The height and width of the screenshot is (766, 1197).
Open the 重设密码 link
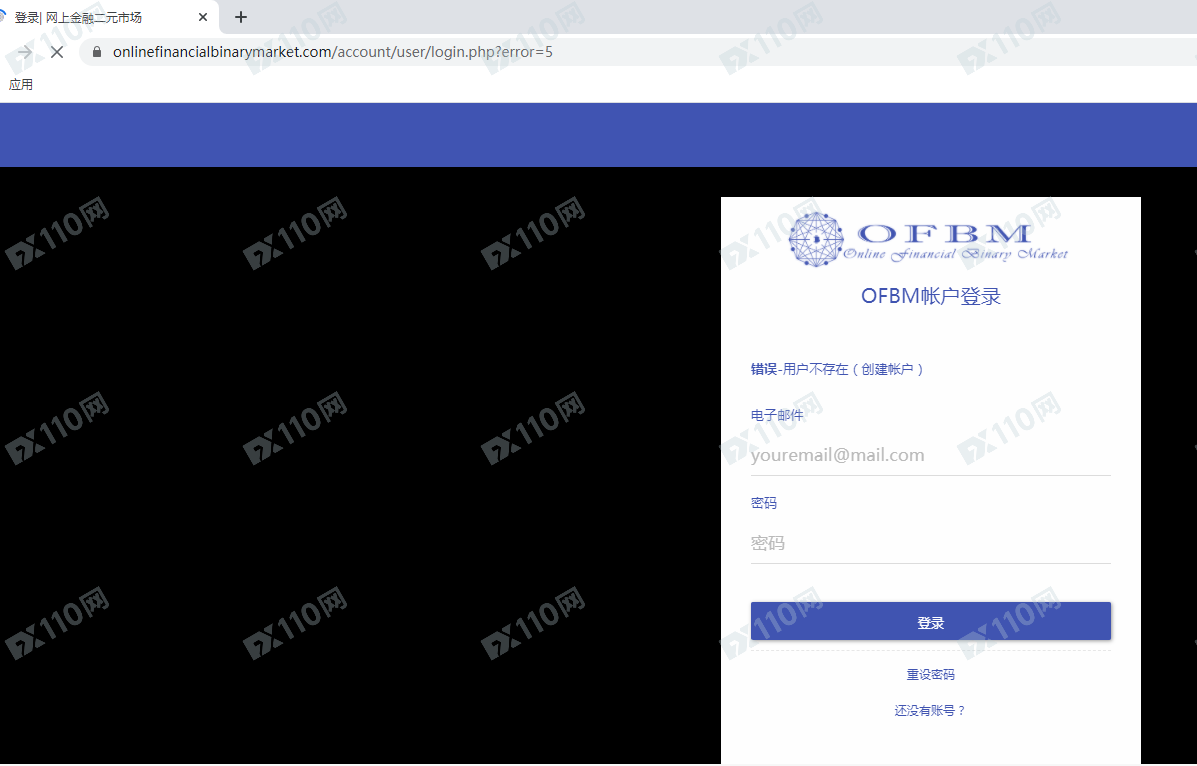pos(931,674)
